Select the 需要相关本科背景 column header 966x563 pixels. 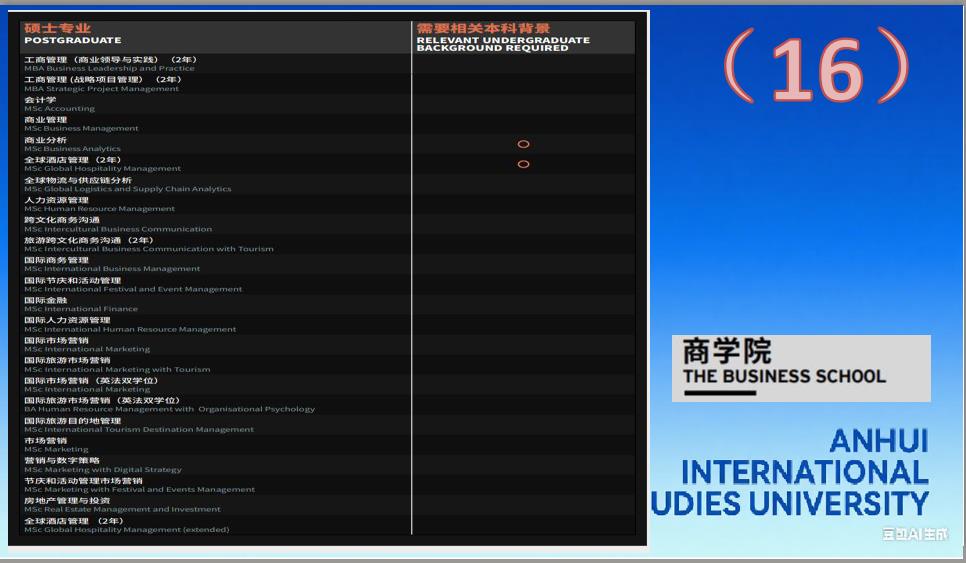point(502,37)
